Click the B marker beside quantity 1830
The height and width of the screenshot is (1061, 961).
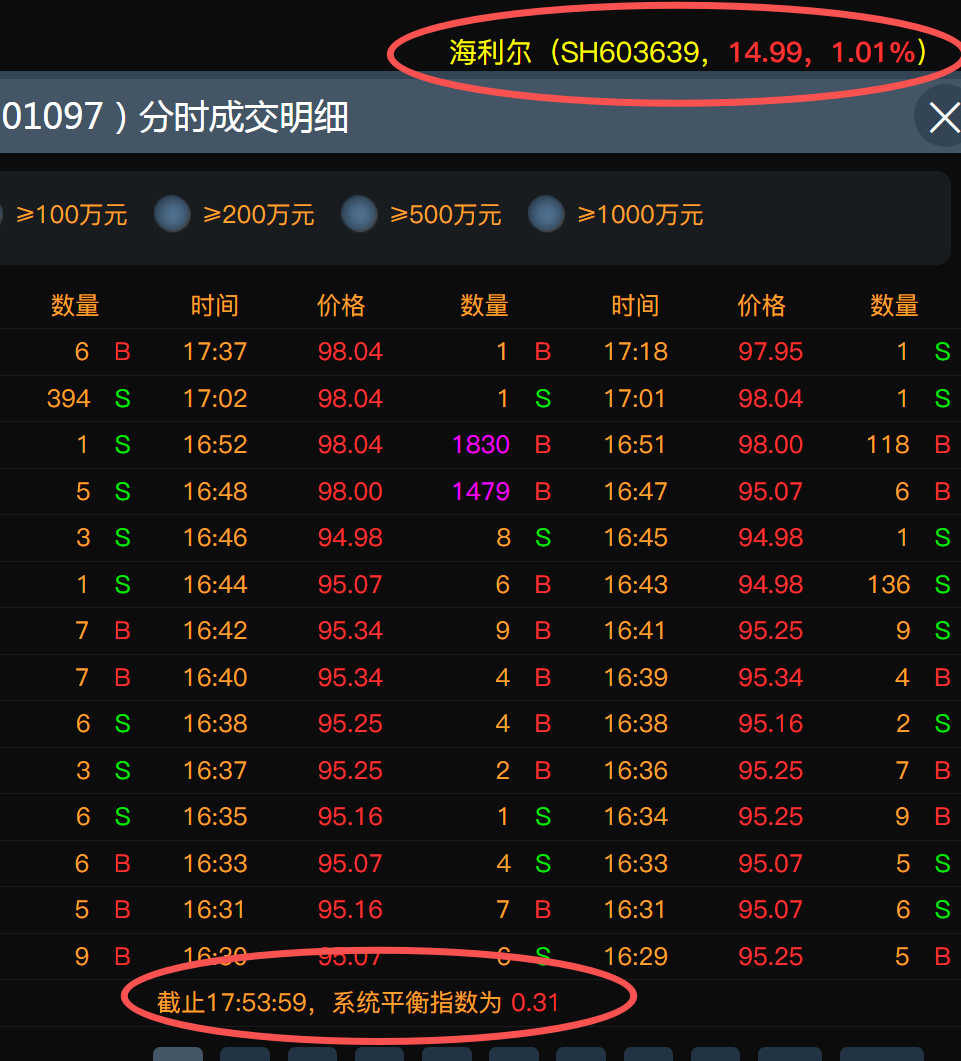click(x=543, y=445)
